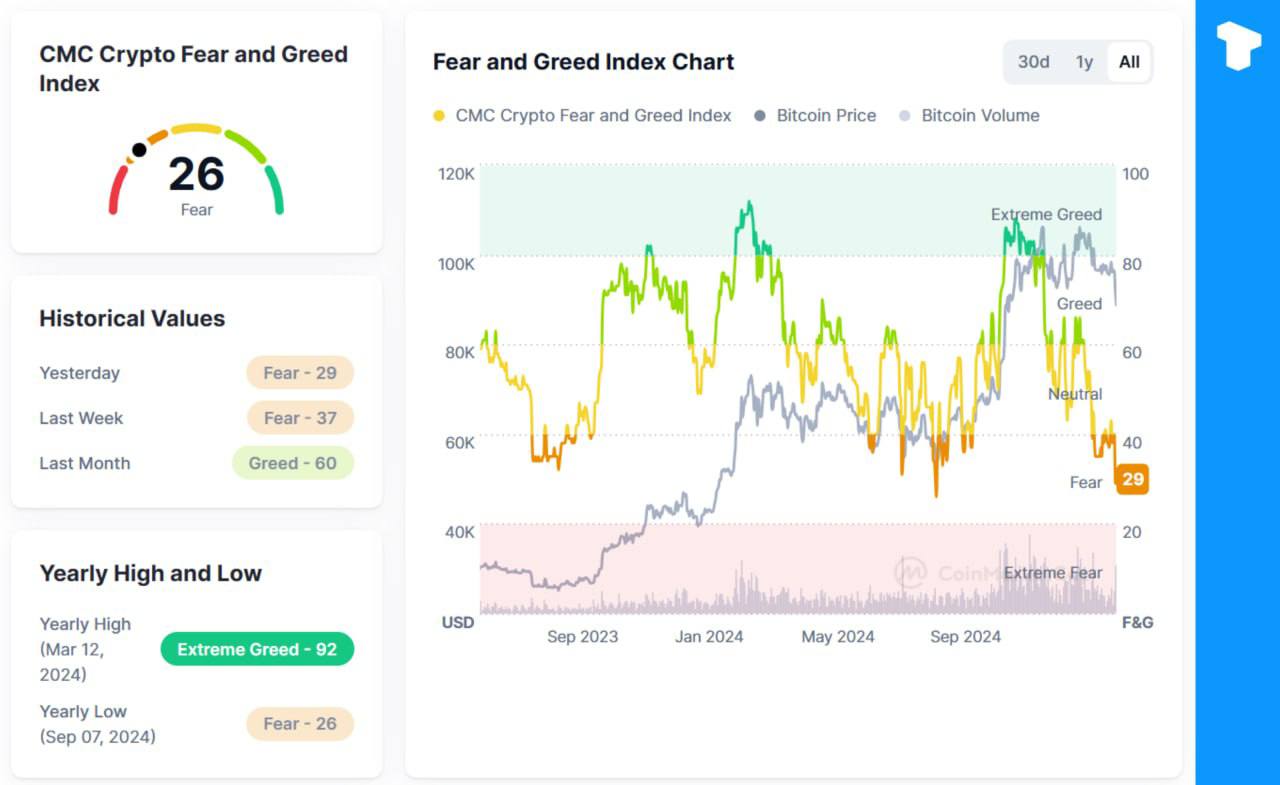
Task: Click the Extreme Greed - 92 yearly high badge
Action: pyautogui.click(x=257, y=650)
